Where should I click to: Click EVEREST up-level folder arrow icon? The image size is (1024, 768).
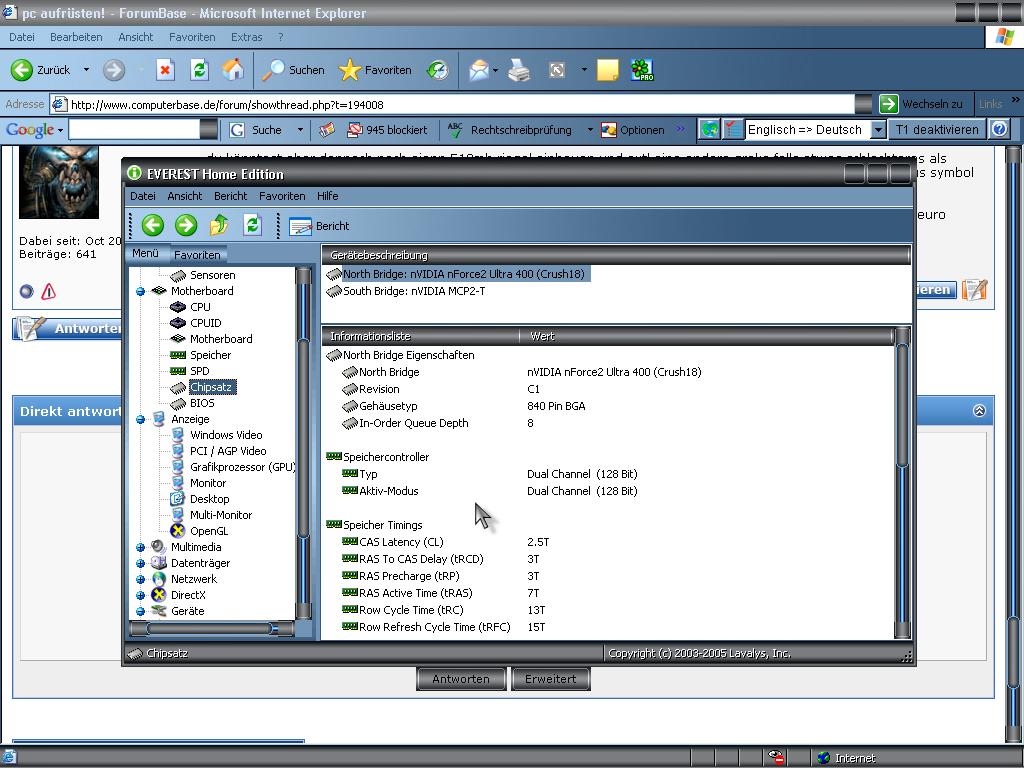219,225
